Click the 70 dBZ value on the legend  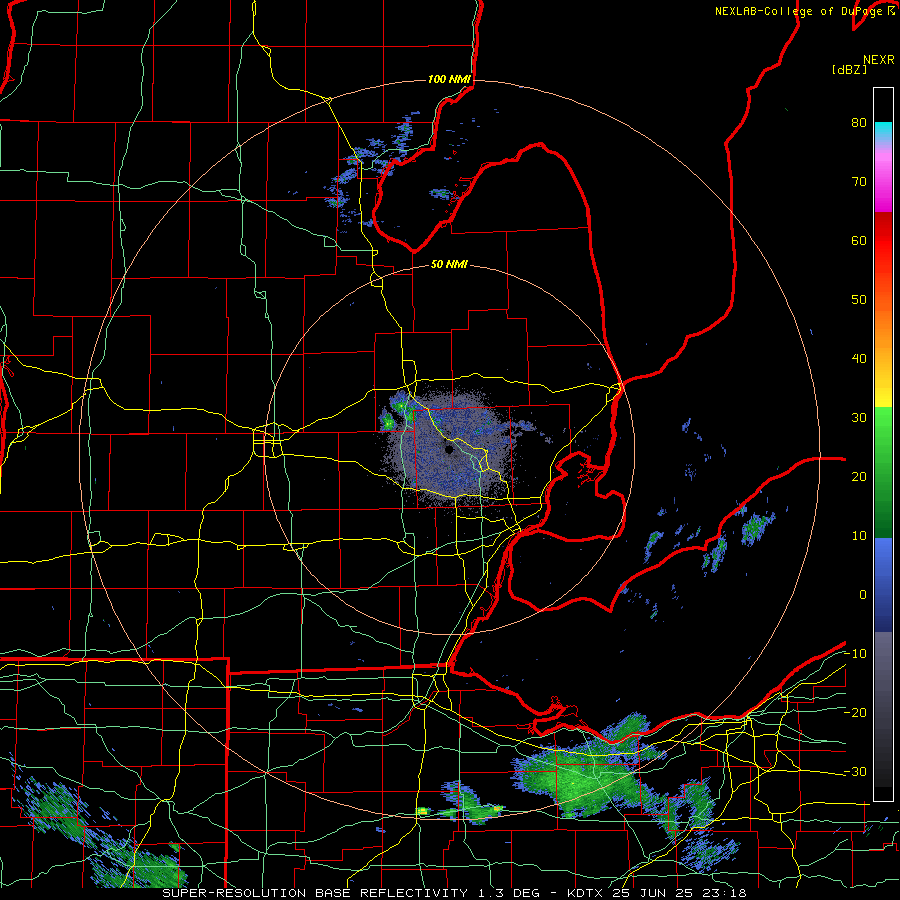859,182
